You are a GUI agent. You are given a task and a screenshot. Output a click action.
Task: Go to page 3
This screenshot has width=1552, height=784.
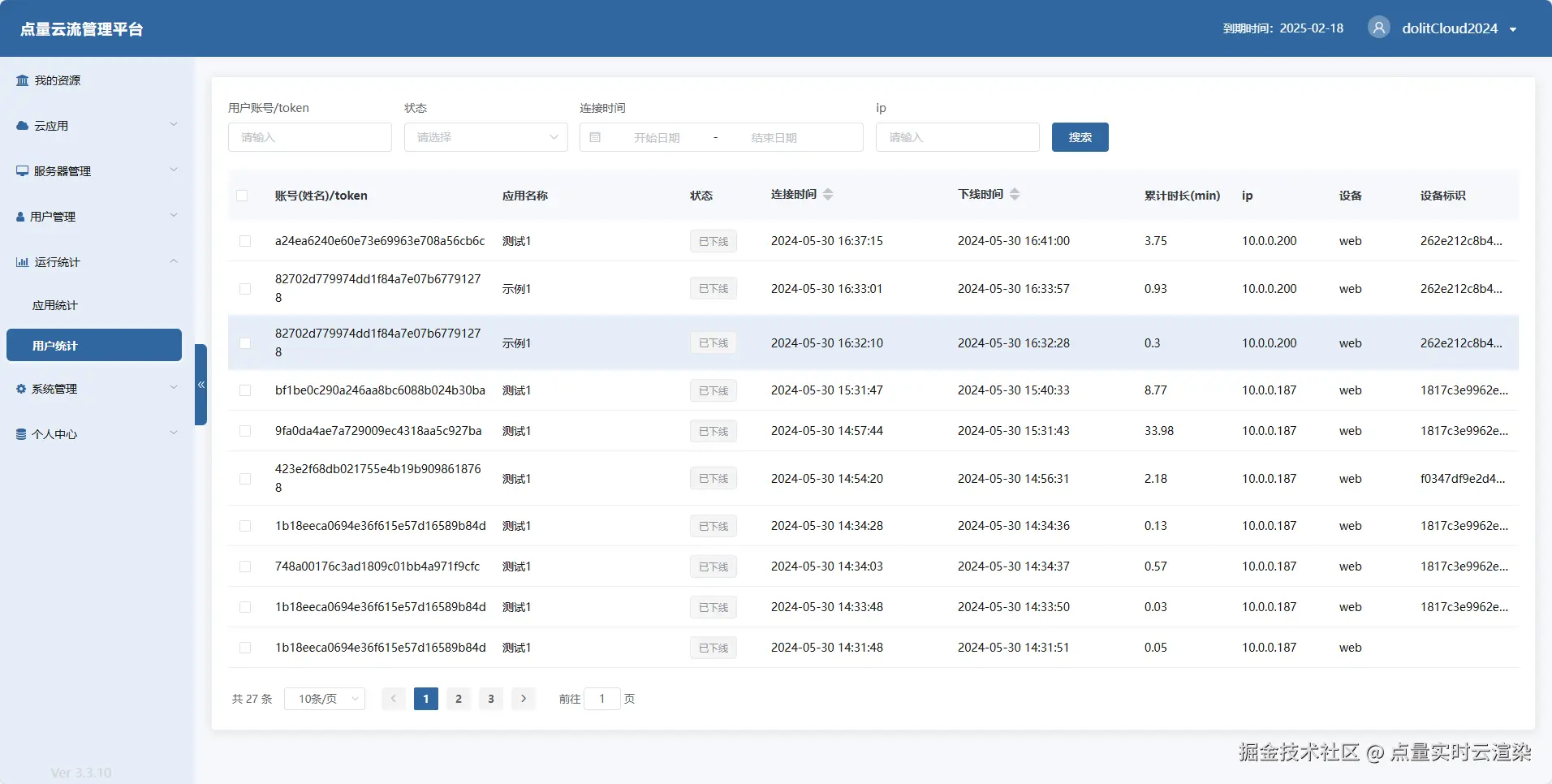coord(491,699)
